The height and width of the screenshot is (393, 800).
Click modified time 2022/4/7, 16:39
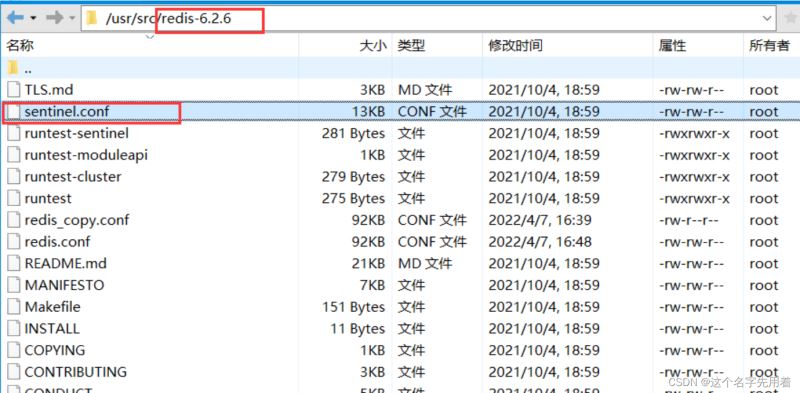(540, 220)
